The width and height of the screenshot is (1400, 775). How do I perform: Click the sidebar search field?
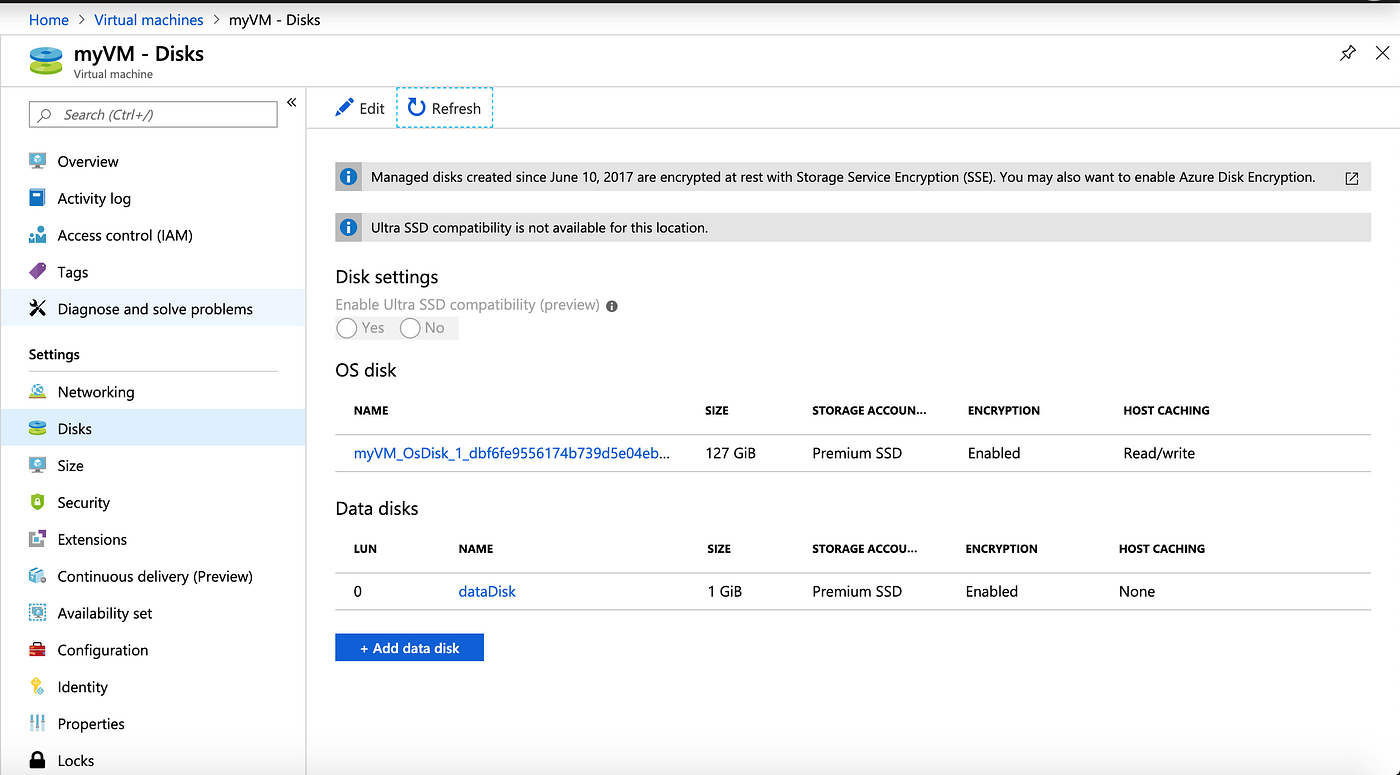click(152, 114)
